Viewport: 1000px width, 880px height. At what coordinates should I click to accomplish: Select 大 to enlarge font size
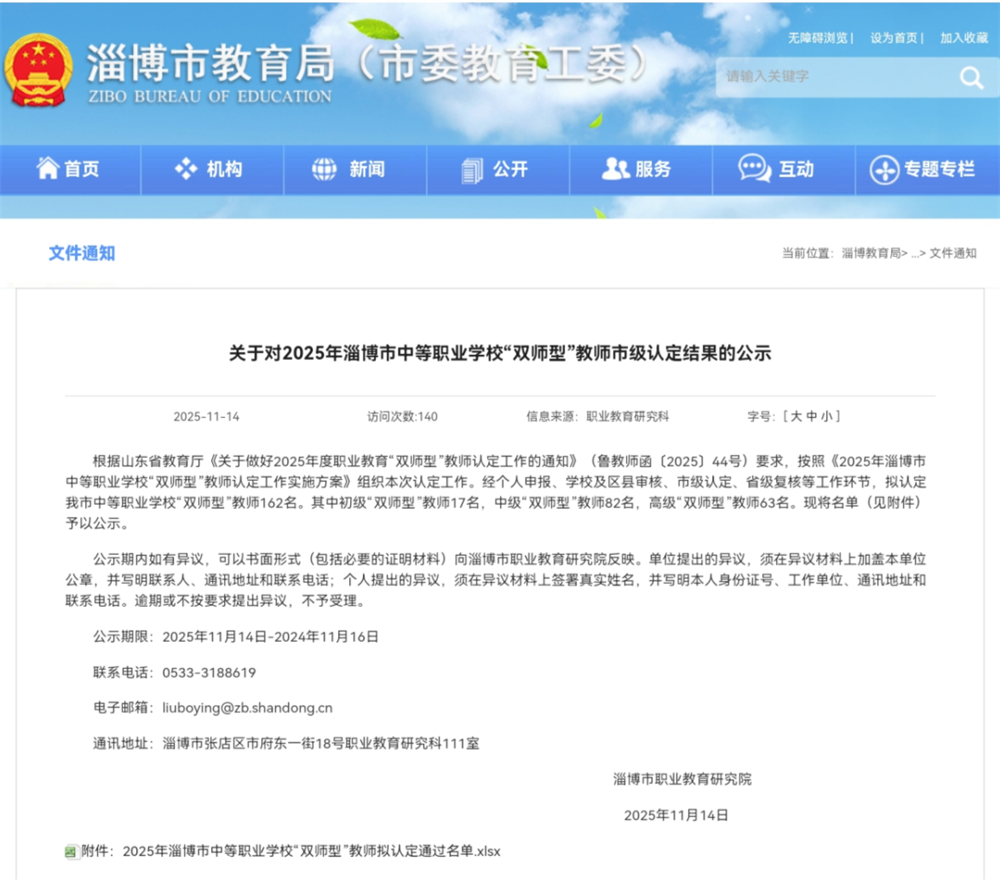pyautogui.click(x=797, y=417)
